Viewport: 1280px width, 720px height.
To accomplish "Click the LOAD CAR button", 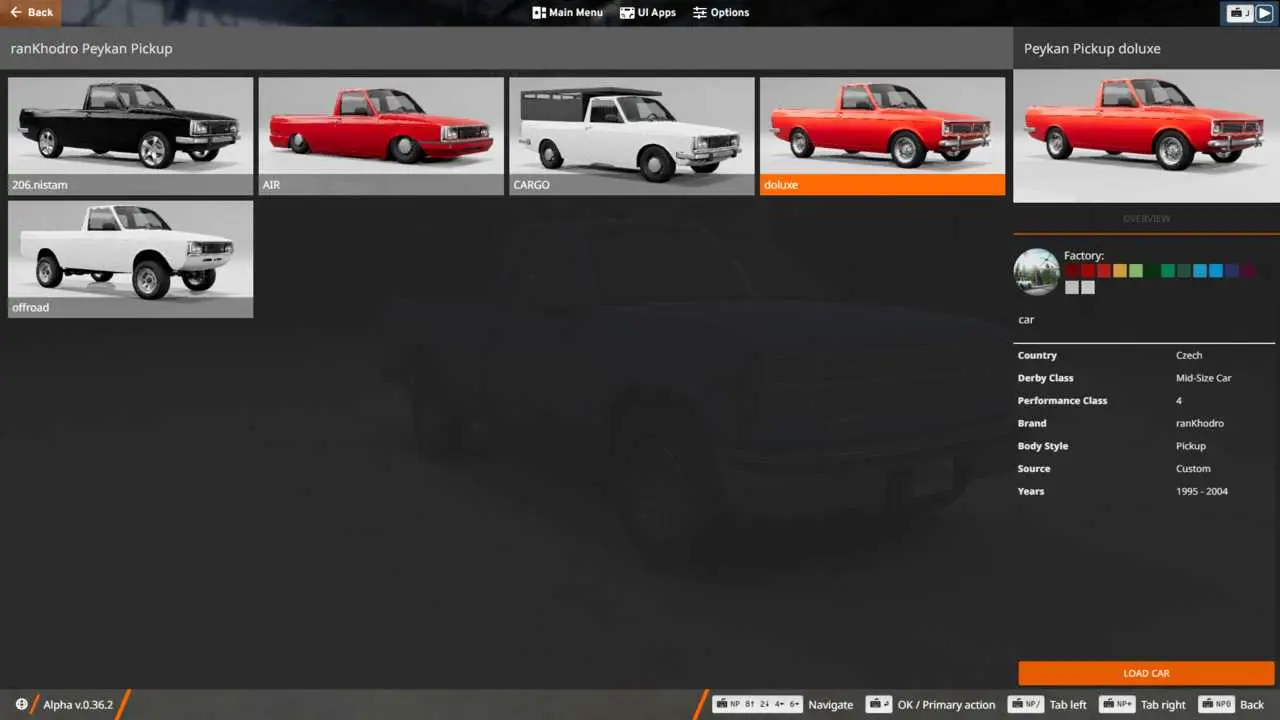I will point(1146,673).
